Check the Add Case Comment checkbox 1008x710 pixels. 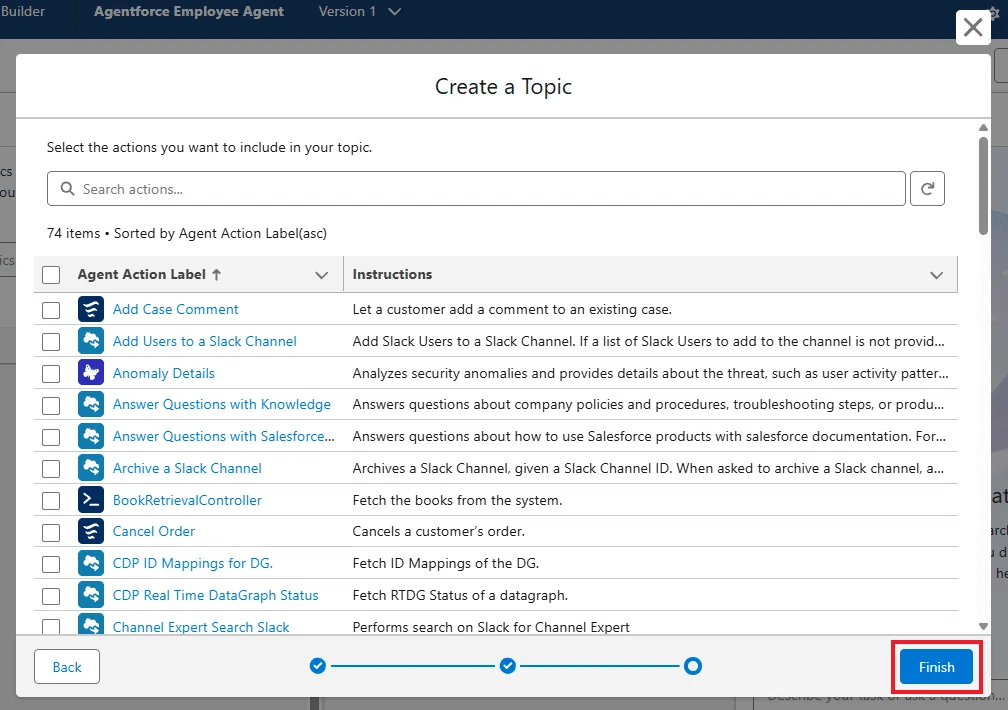(x=51, y=310)
